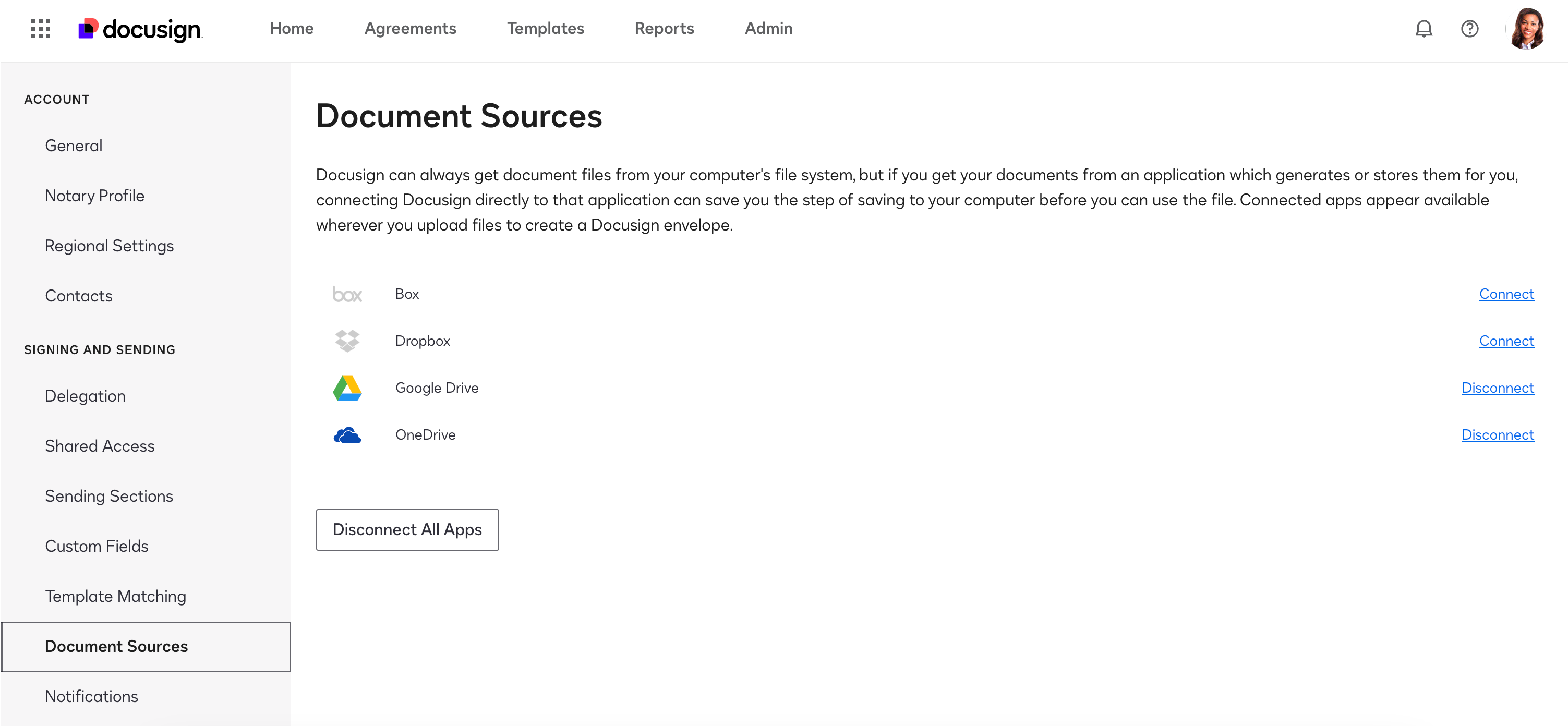This screenshot has height=726, width=1568.
Task: Connect the Dropbox app
Action: 1506,341
